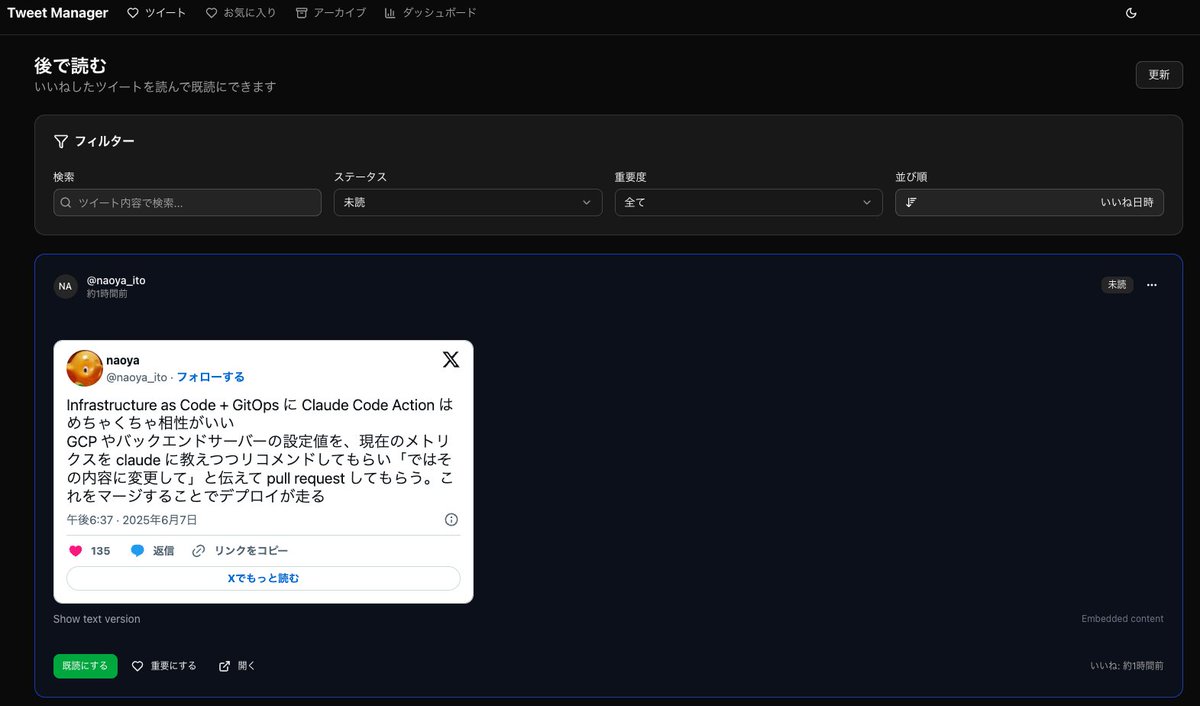Click the search magnifier icon
Image resolution: width=1200 pixels, height=706 pixels.
click(66, 202)
